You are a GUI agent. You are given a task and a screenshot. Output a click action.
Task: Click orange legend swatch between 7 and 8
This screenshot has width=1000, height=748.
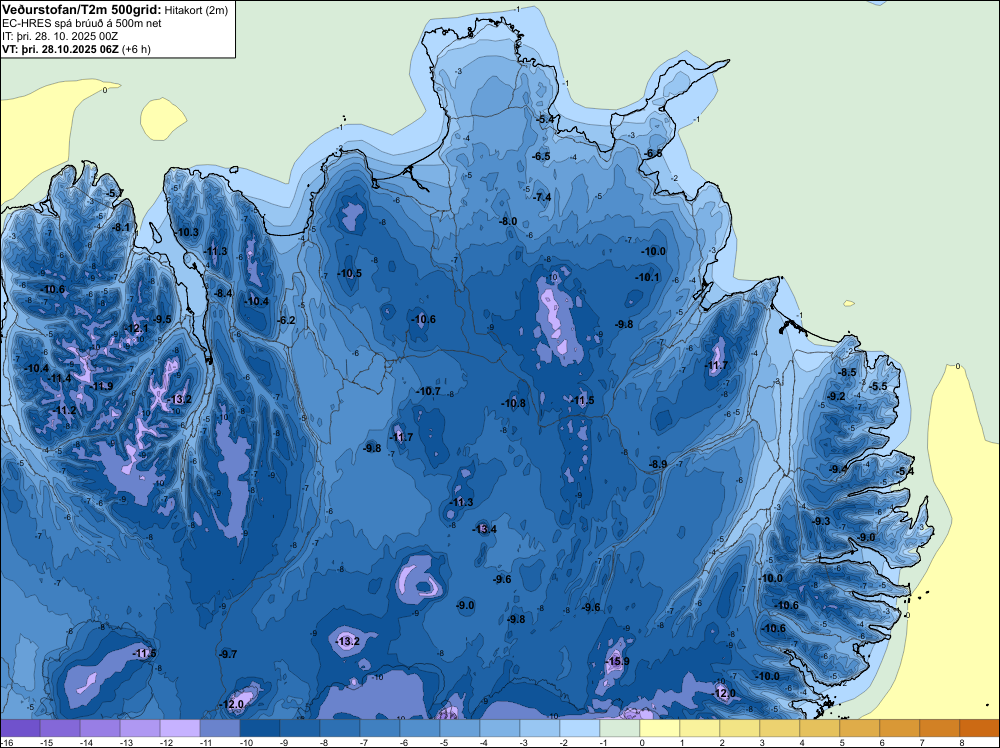(939, 728)
